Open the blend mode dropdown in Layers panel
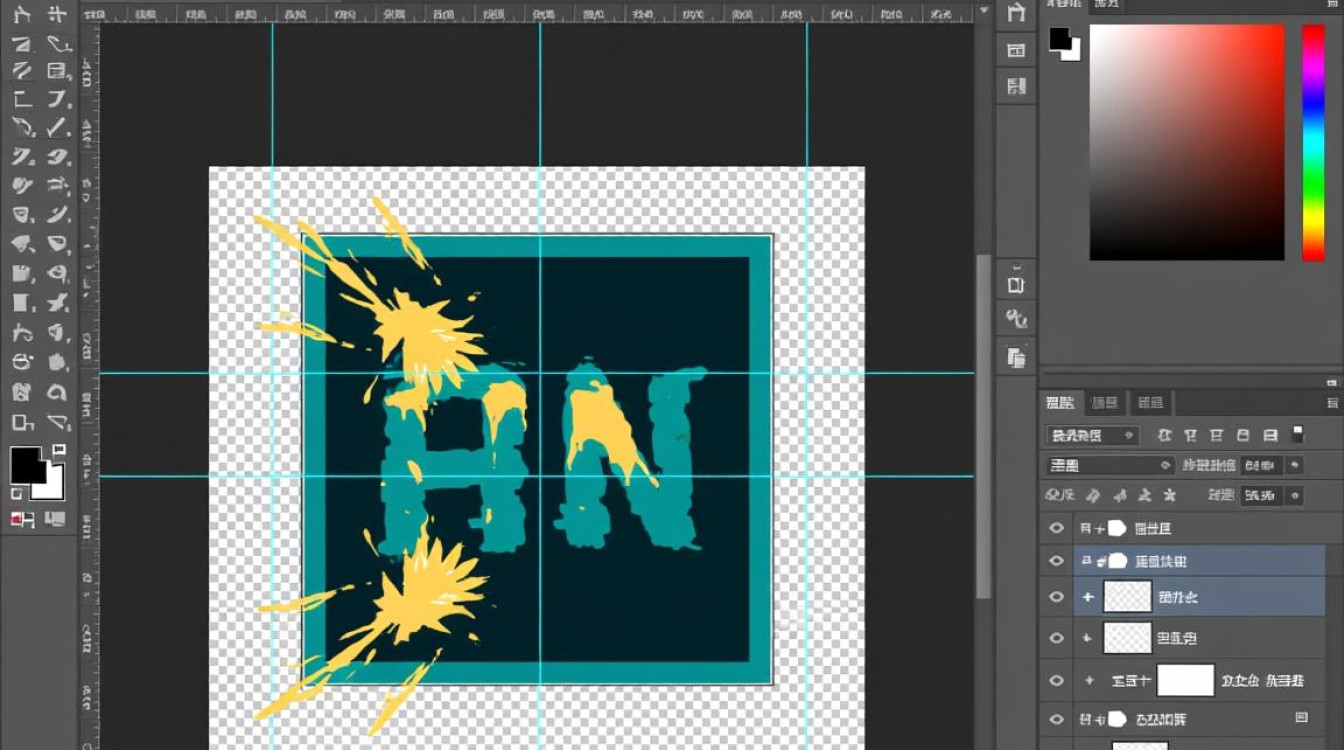The image size is (1344, 750). click(x=1110, y=466)
